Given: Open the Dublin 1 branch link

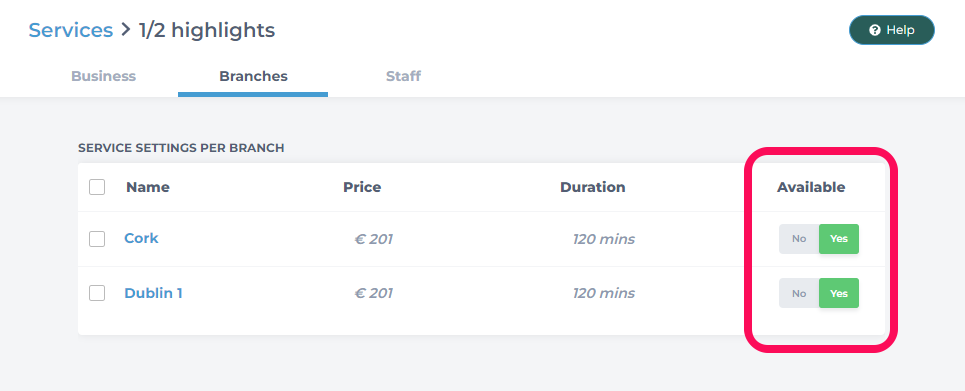Looking at the screenshot, I should (x=153, y=293).
